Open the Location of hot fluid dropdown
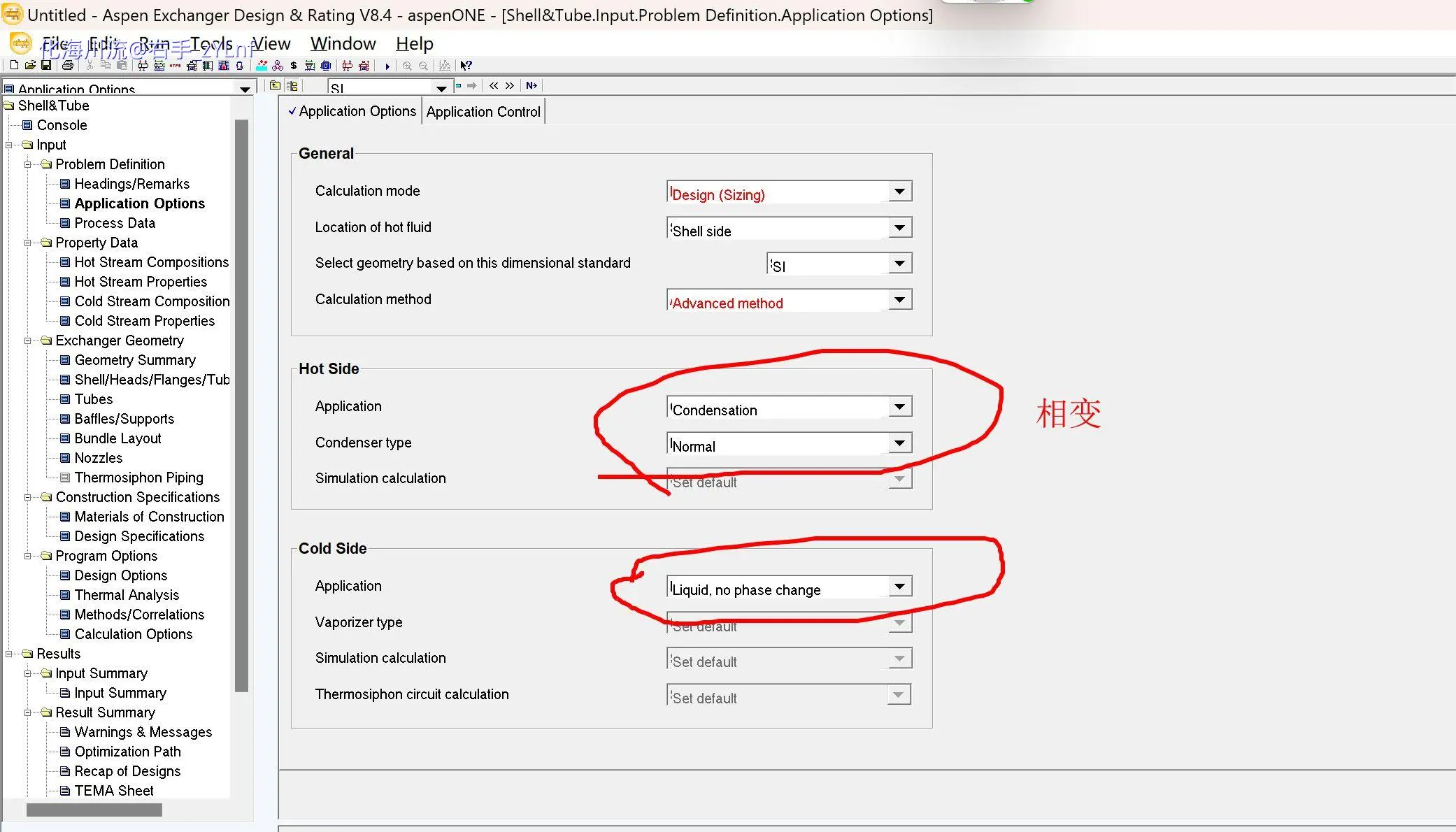Screen dimensions: 1456x832 point(900,227)
